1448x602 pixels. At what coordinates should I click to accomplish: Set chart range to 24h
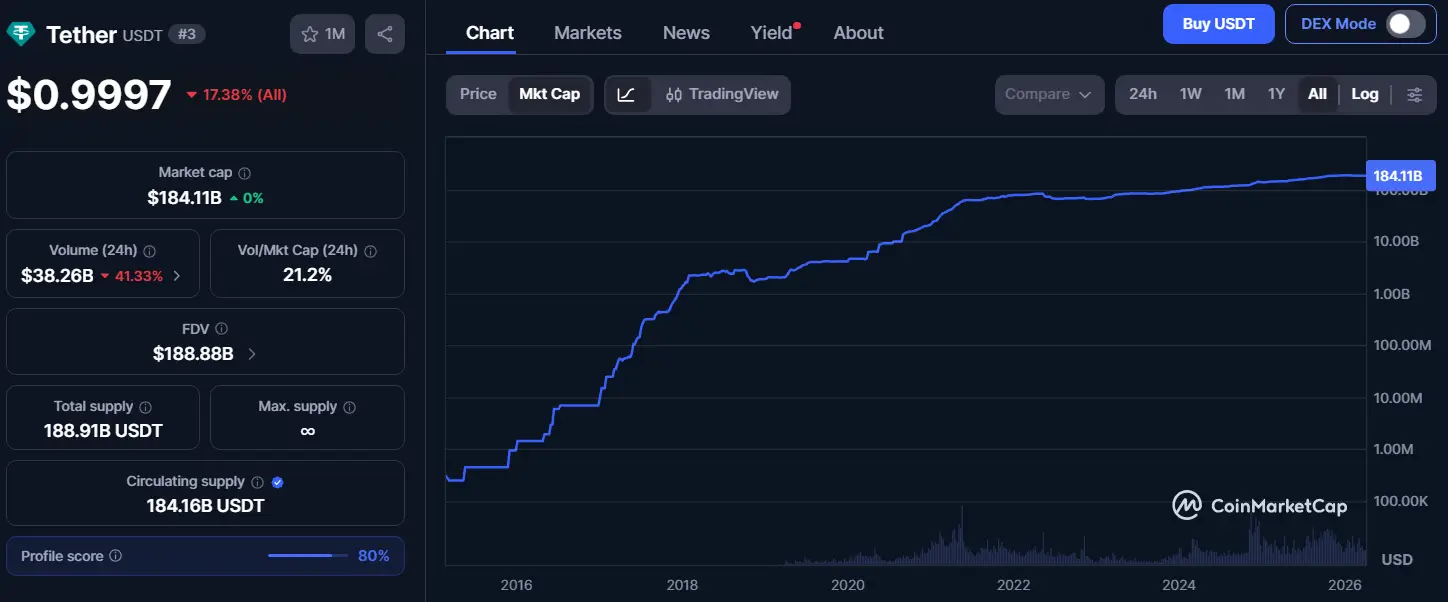(1143, 94)
